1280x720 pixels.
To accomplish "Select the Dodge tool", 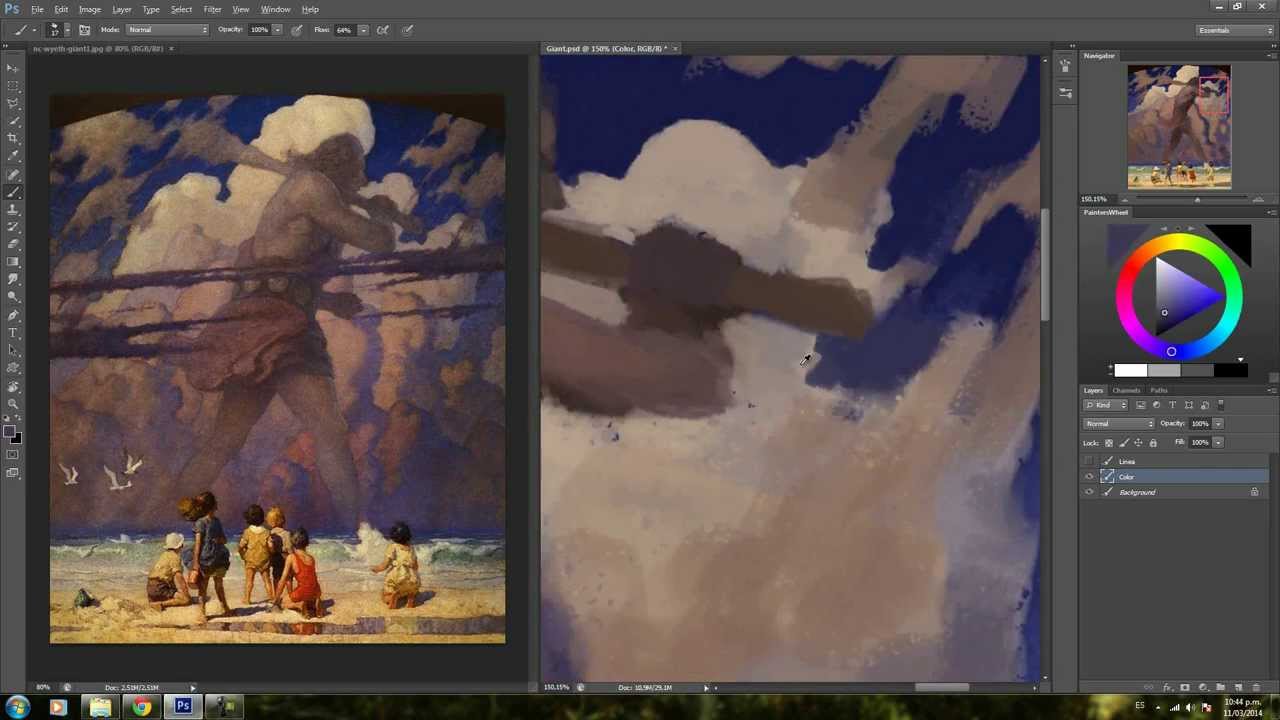I will tap(13, 297).
